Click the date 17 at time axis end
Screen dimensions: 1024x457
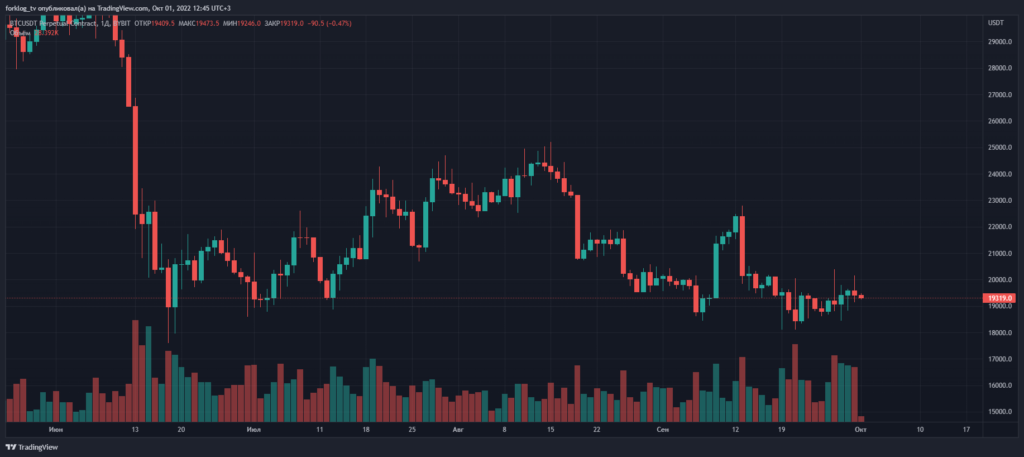[x=966, y=429]
